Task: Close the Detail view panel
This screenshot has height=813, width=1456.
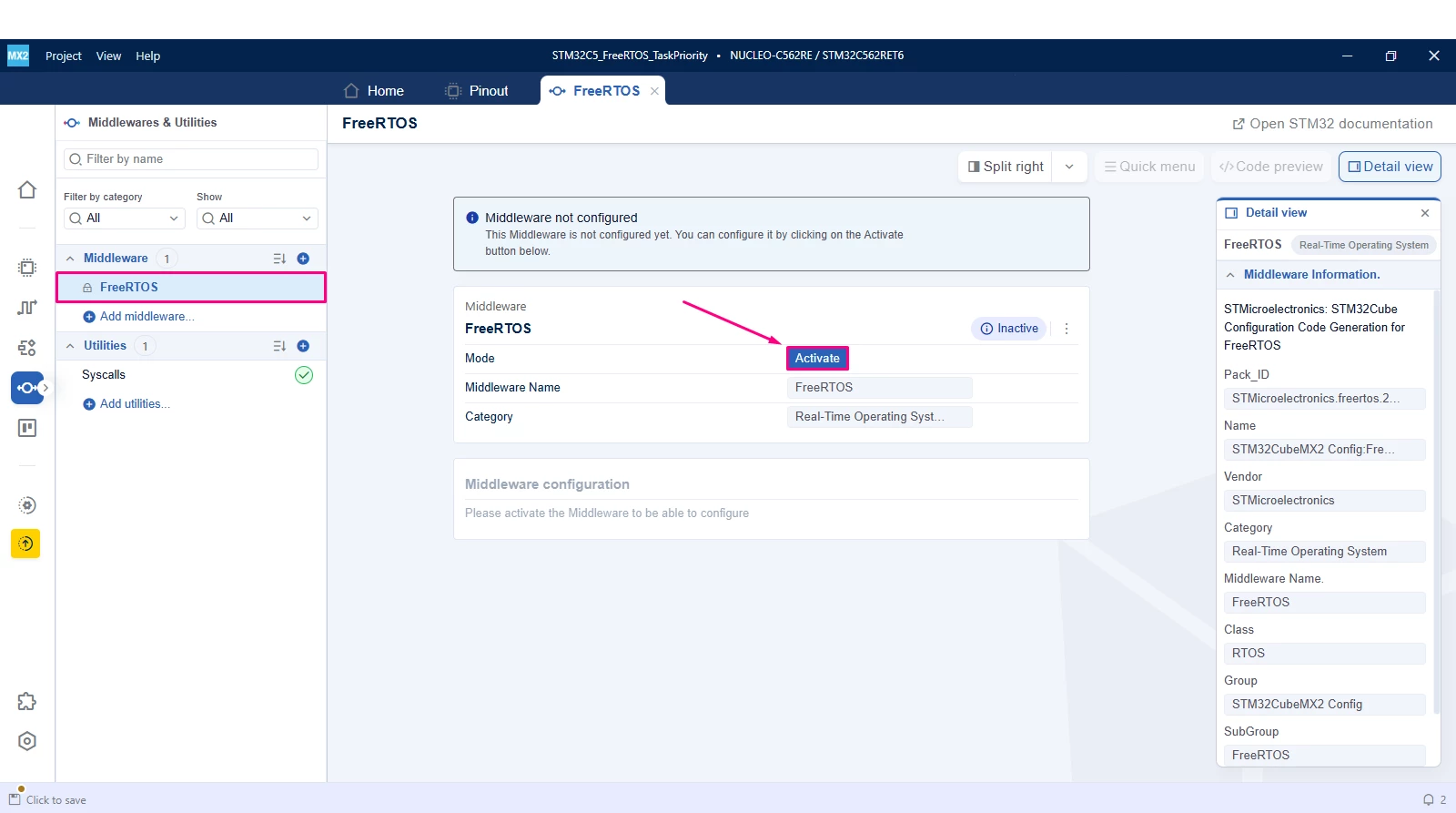Action: pyautogui.click(x=1425, y=213)
